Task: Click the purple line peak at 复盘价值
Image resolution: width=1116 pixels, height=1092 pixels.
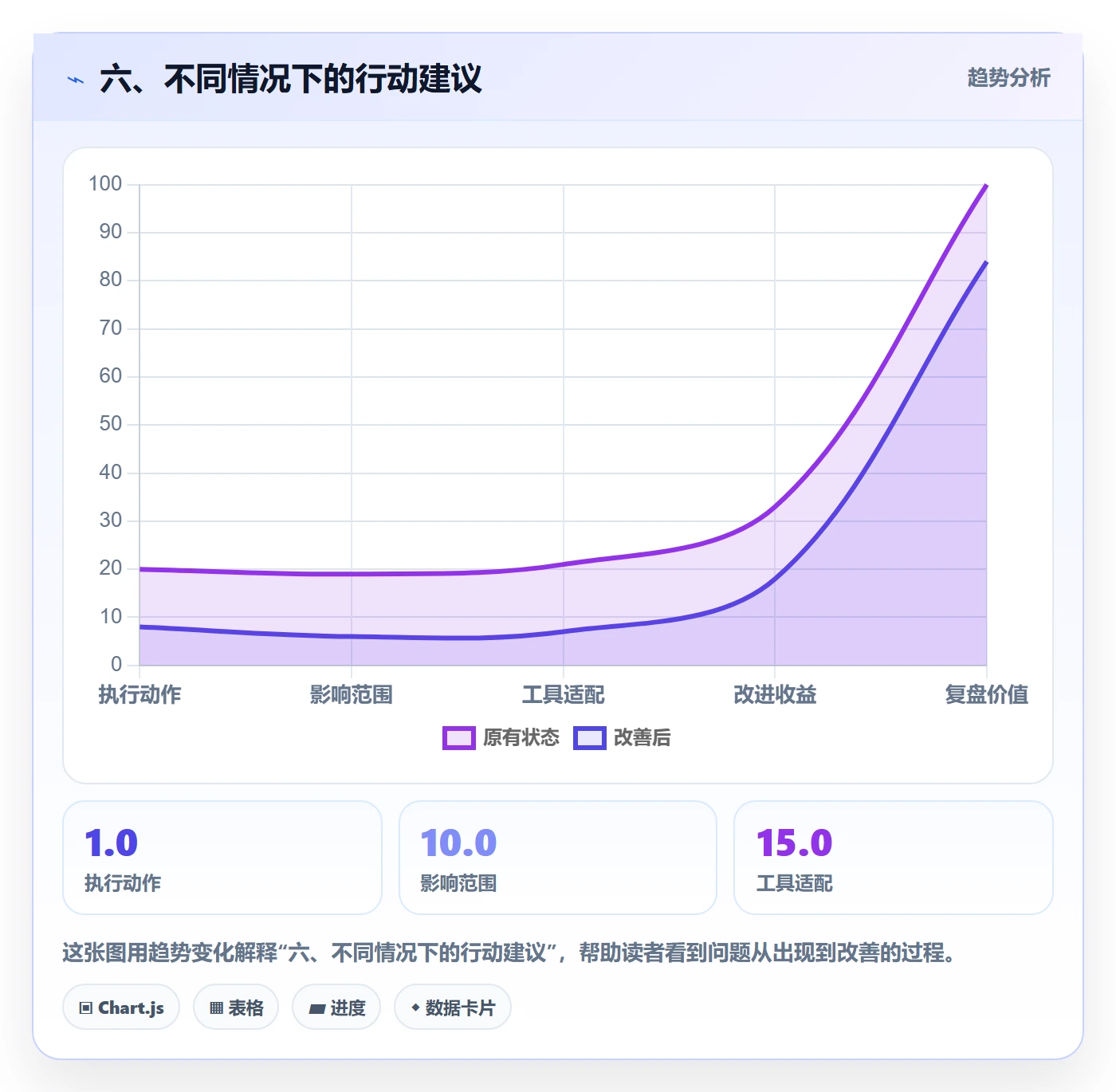Action: 987,185
